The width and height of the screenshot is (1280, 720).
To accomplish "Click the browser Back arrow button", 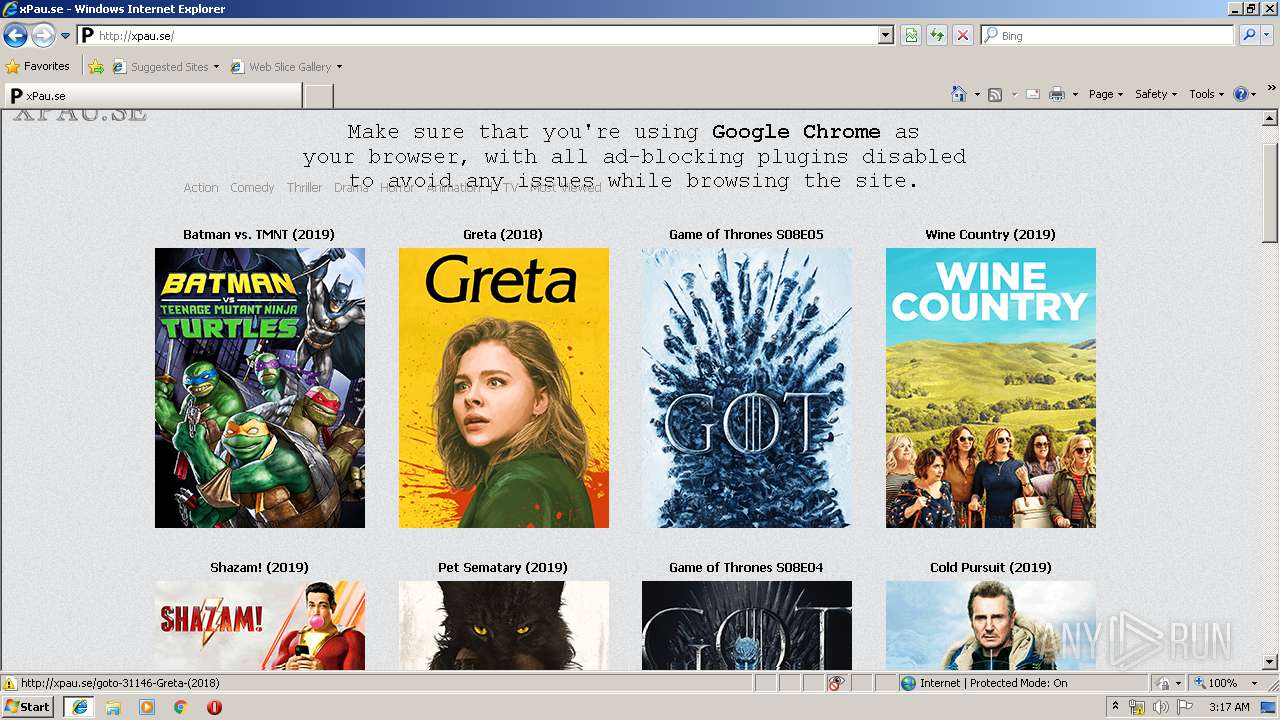I will pos(15,36).
